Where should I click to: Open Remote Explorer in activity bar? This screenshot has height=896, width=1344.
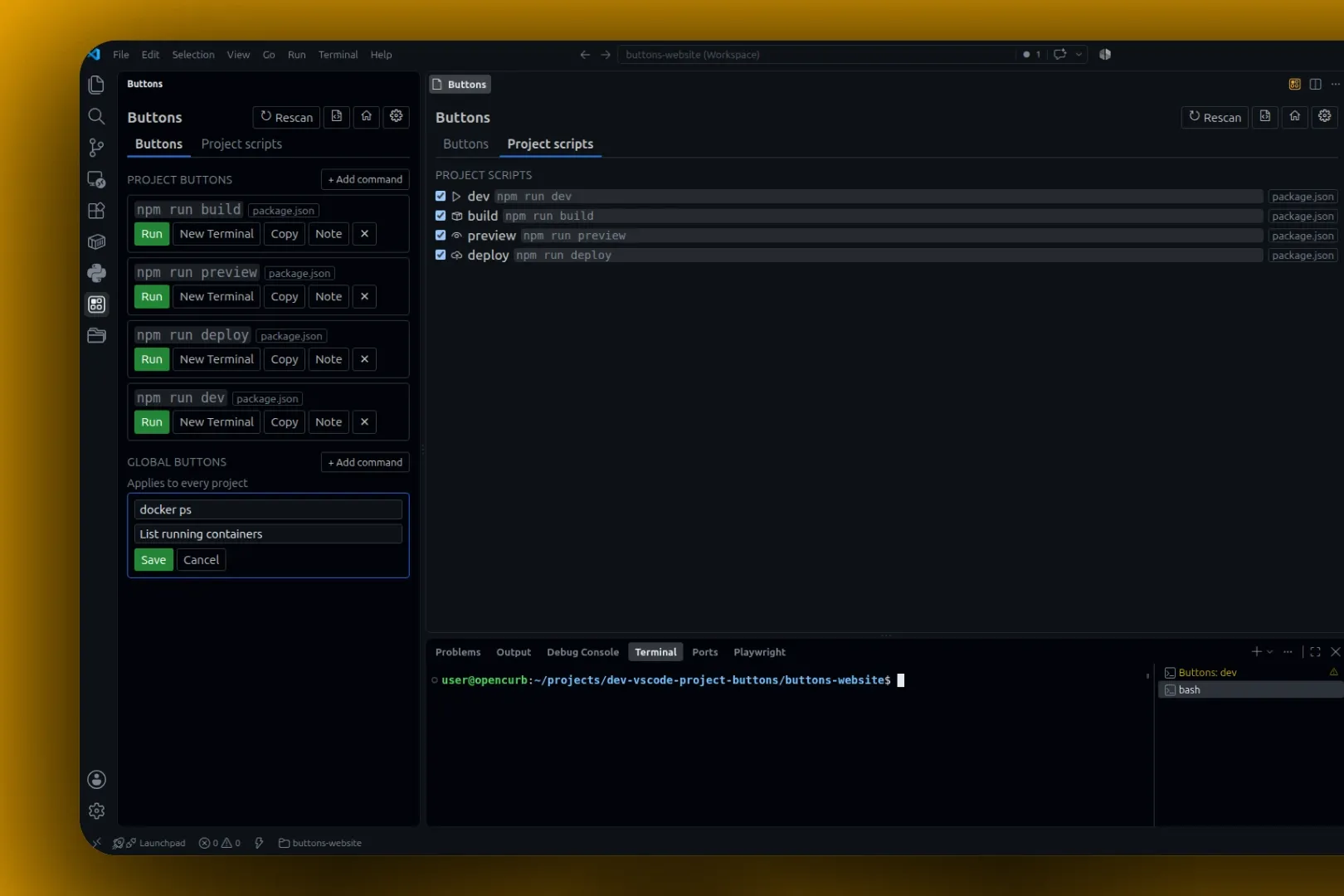96,179
